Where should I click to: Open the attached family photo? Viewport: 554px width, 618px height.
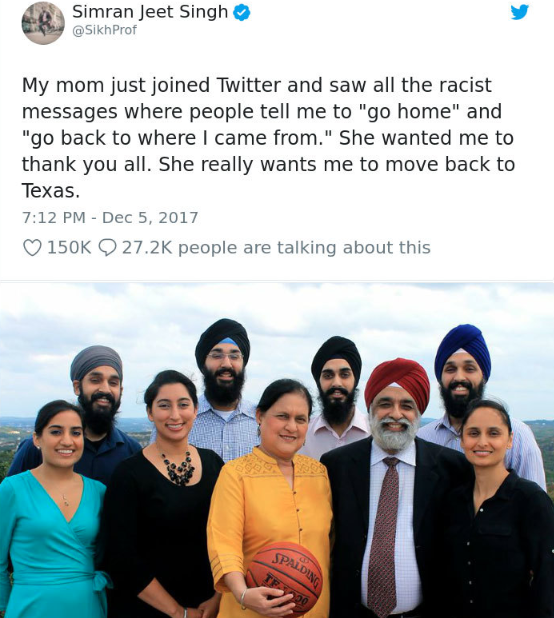[277, 450]
